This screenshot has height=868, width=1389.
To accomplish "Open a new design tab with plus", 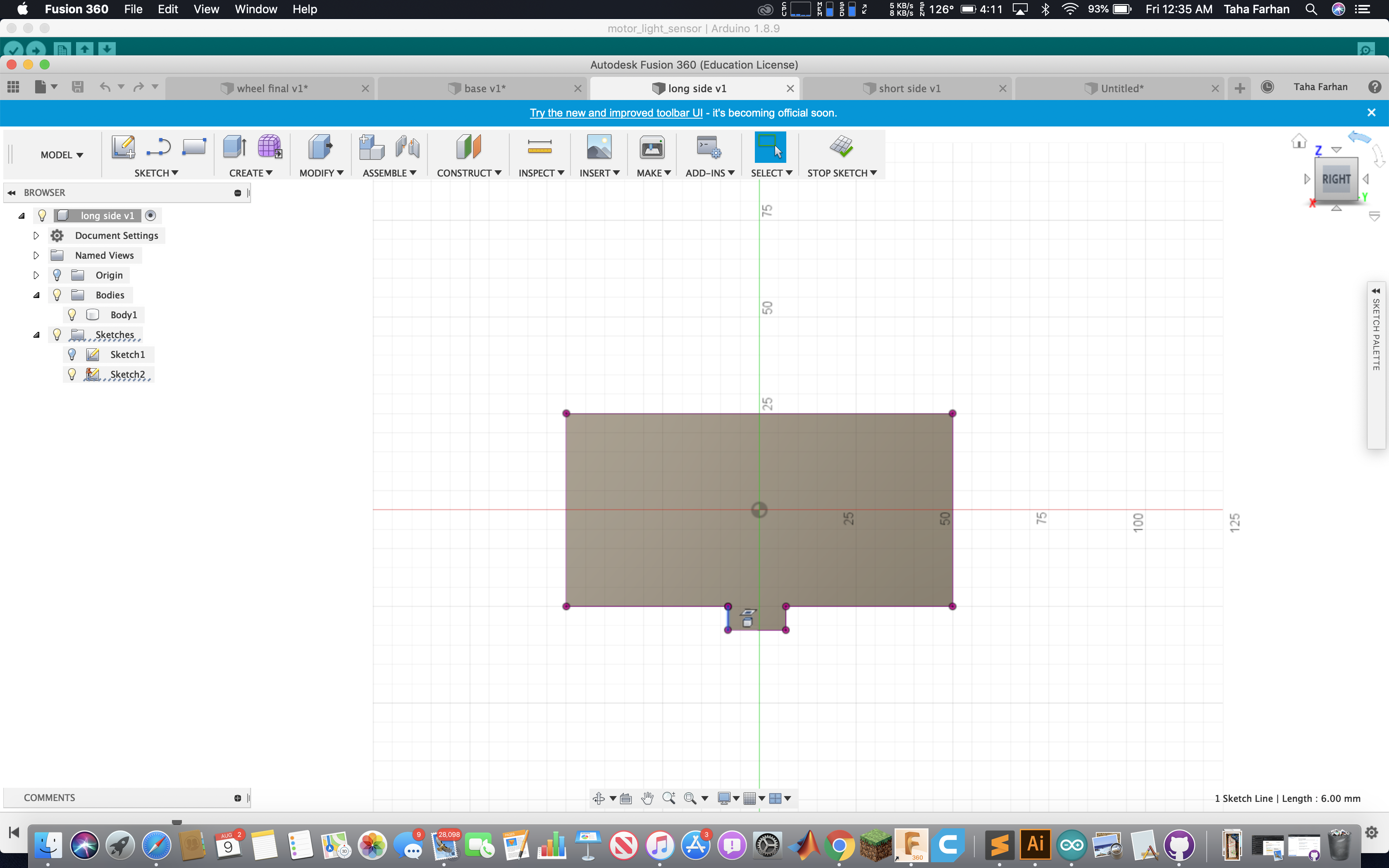I will [1240, 88].
